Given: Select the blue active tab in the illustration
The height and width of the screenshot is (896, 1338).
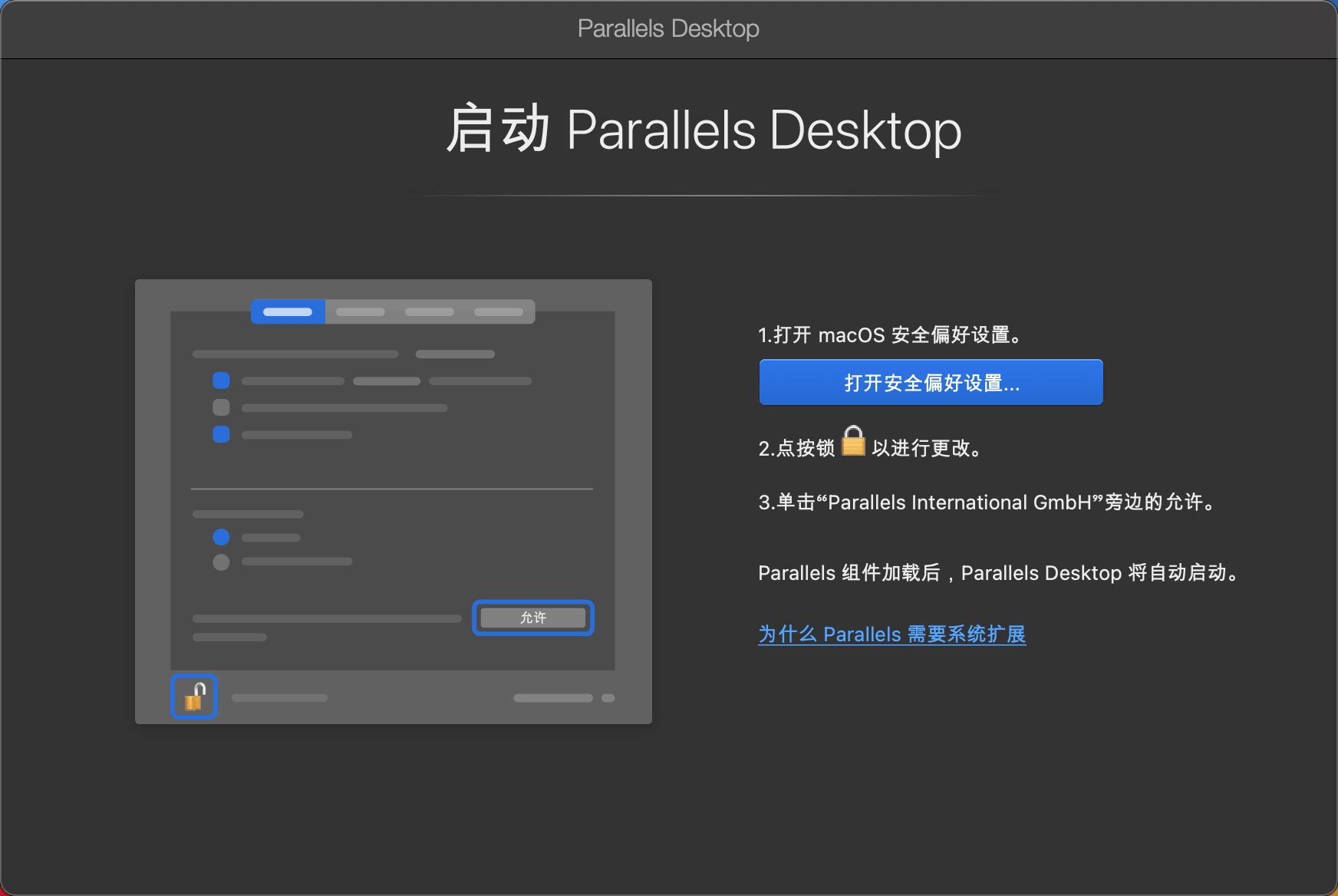Looking at the screenshot, I should tap(288, 311).
